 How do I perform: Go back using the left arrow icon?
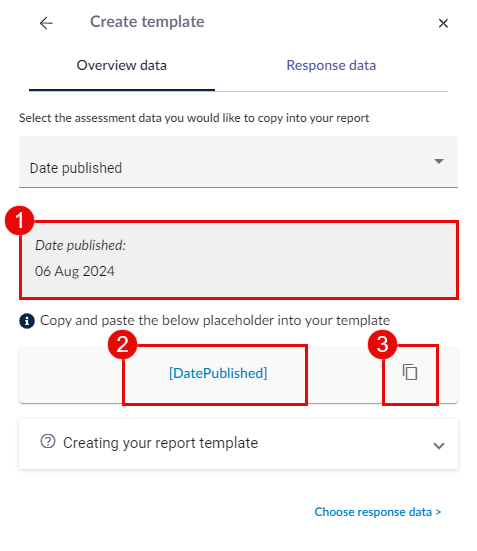[46, 24]
